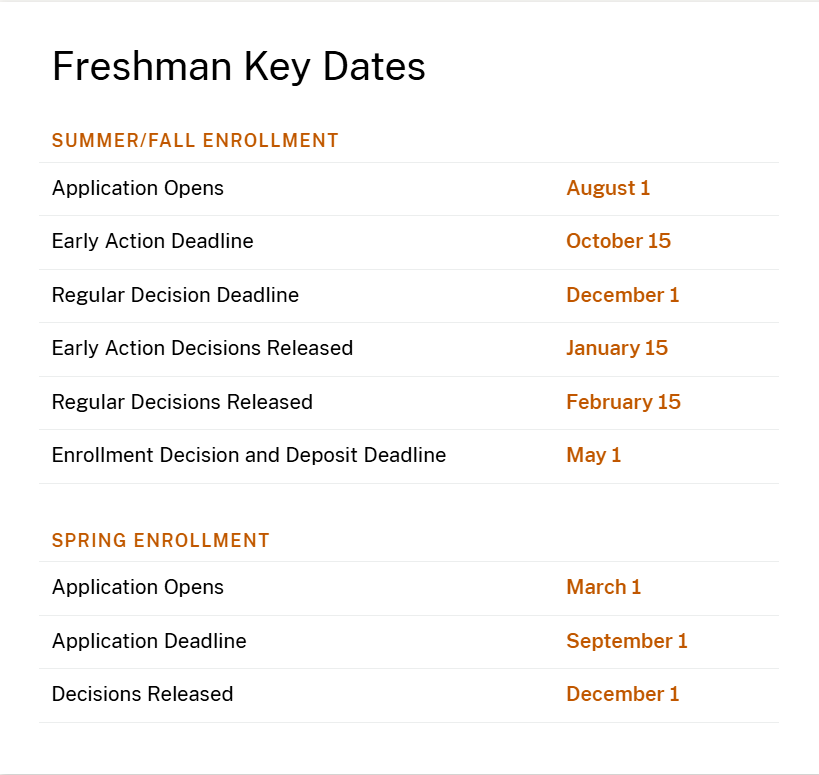Select the Summer/Fall Enrollment section header

tap(195, 141)
